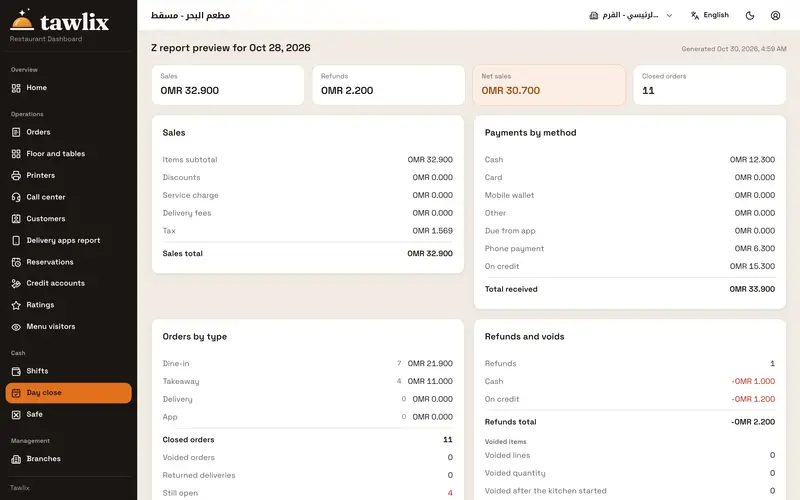
Task: Click the Delivery apps report phone icon
Action: [x=16, y=240]
